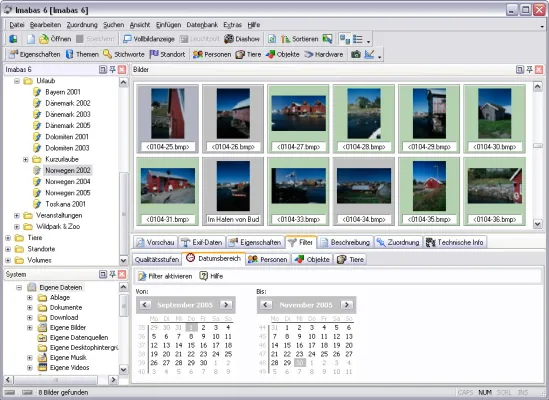Image resolution: width=549 pixels, height=400 pixels.
Task: Click the camera icon next to Hardware
Action: coord(356,54)
